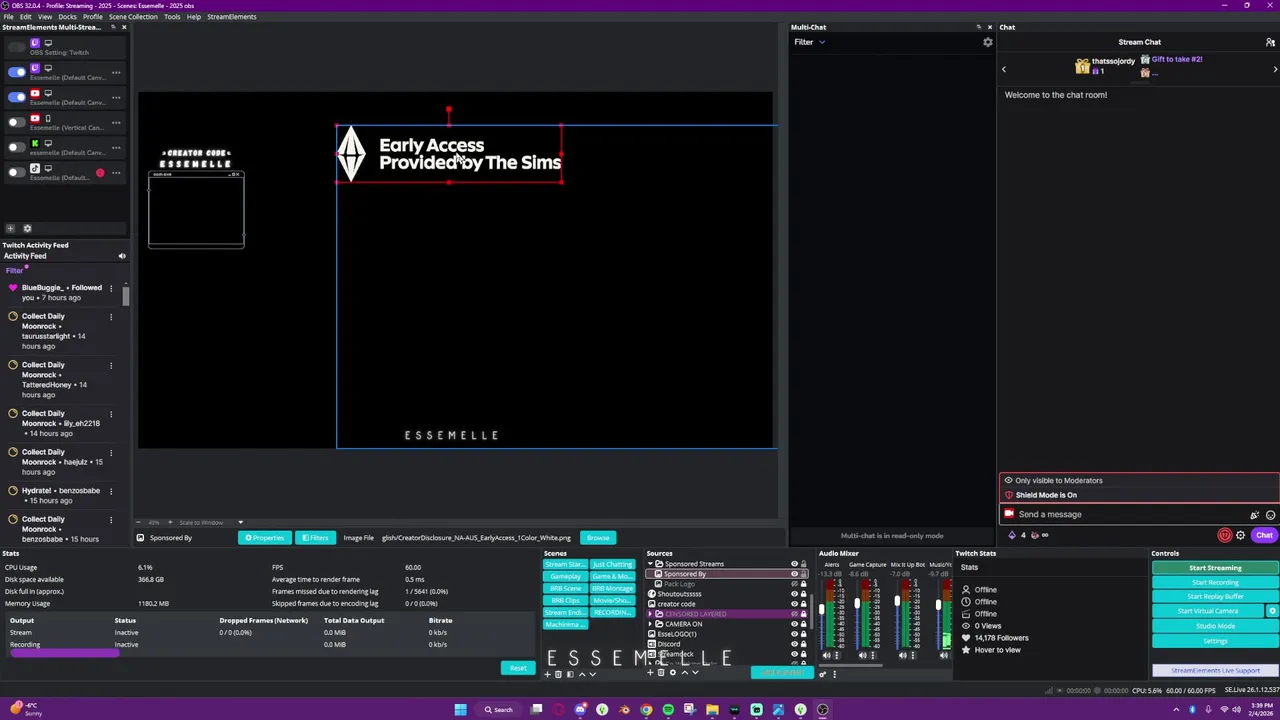Hide the Shoutoutsssss source

pyautogui.click(x=795, y=594)
